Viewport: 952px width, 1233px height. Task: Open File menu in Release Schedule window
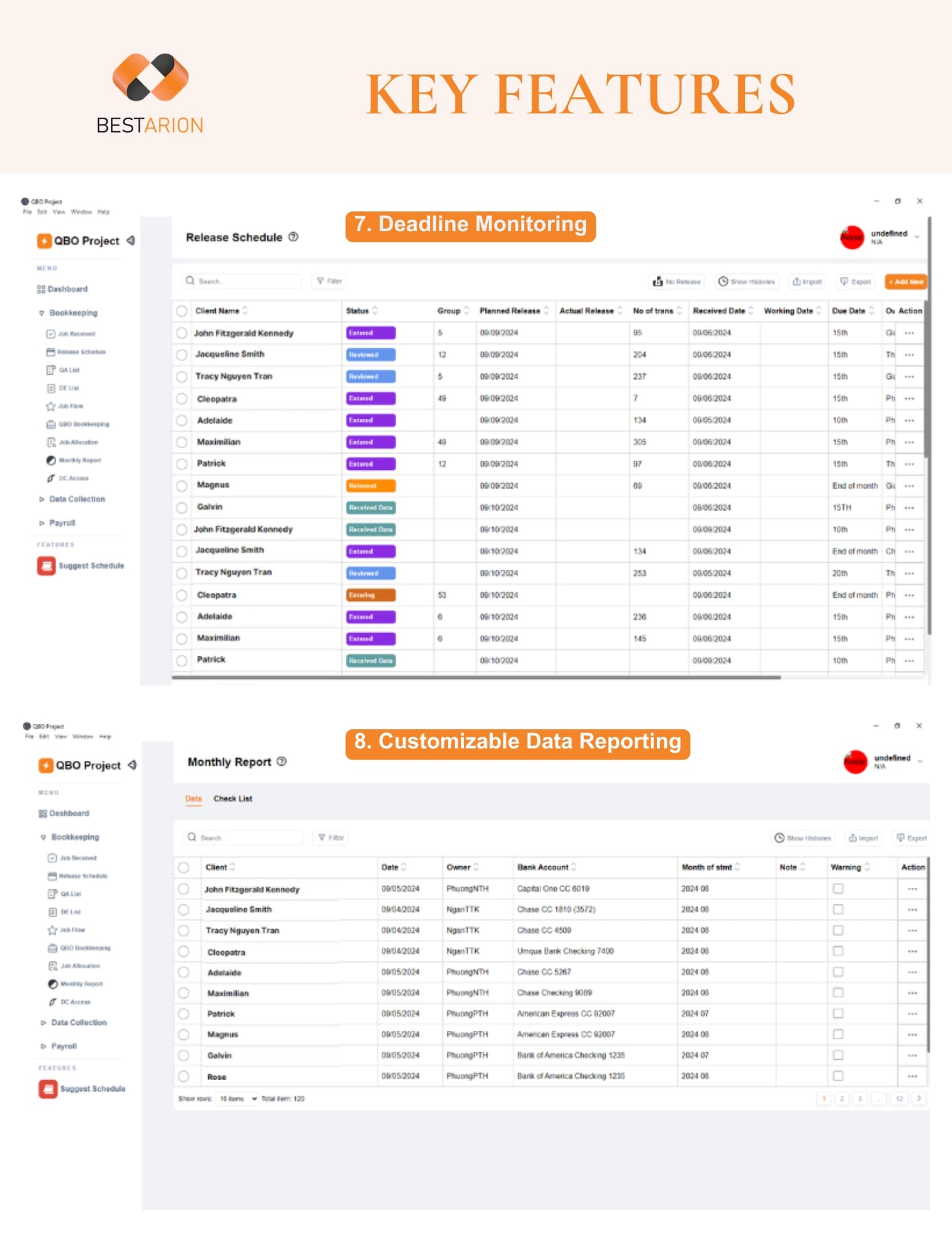coord(27,212)
